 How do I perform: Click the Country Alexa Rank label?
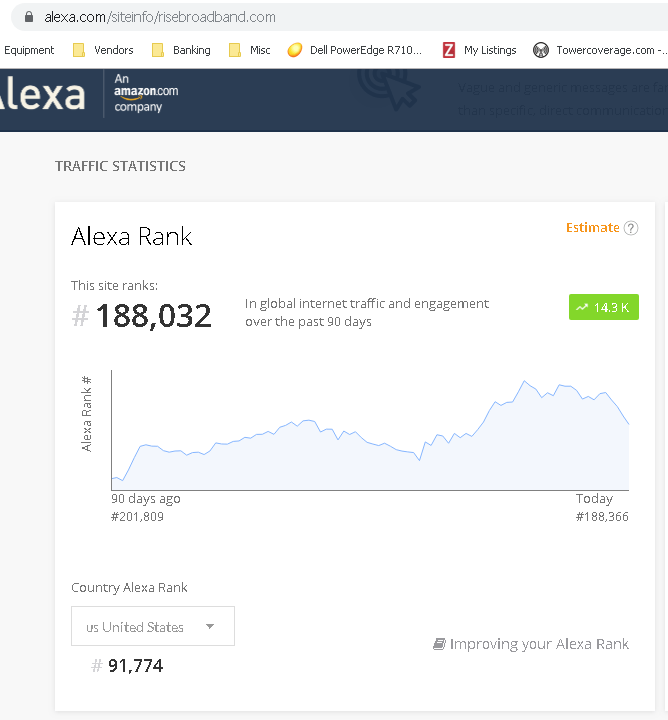tap(129, 588)
